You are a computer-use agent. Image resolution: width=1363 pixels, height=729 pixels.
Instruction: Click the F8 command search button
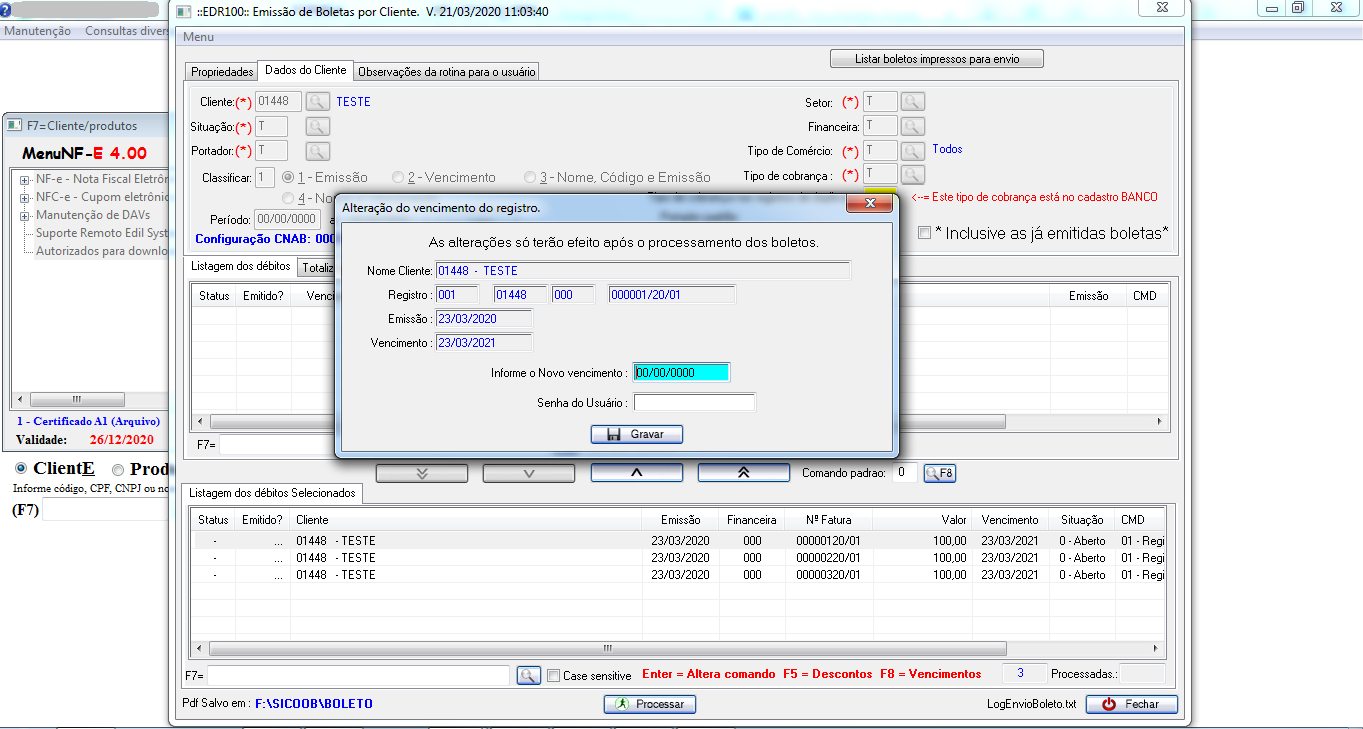(939, 473)
